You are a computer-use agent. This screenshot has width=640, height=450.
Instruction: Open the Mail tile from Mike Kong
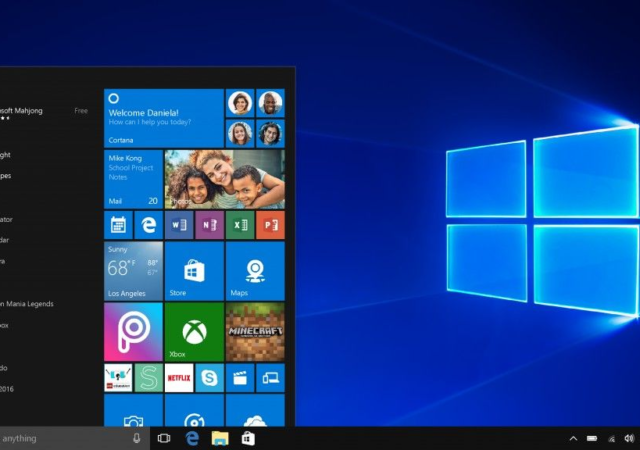click(x=133, y=179)
